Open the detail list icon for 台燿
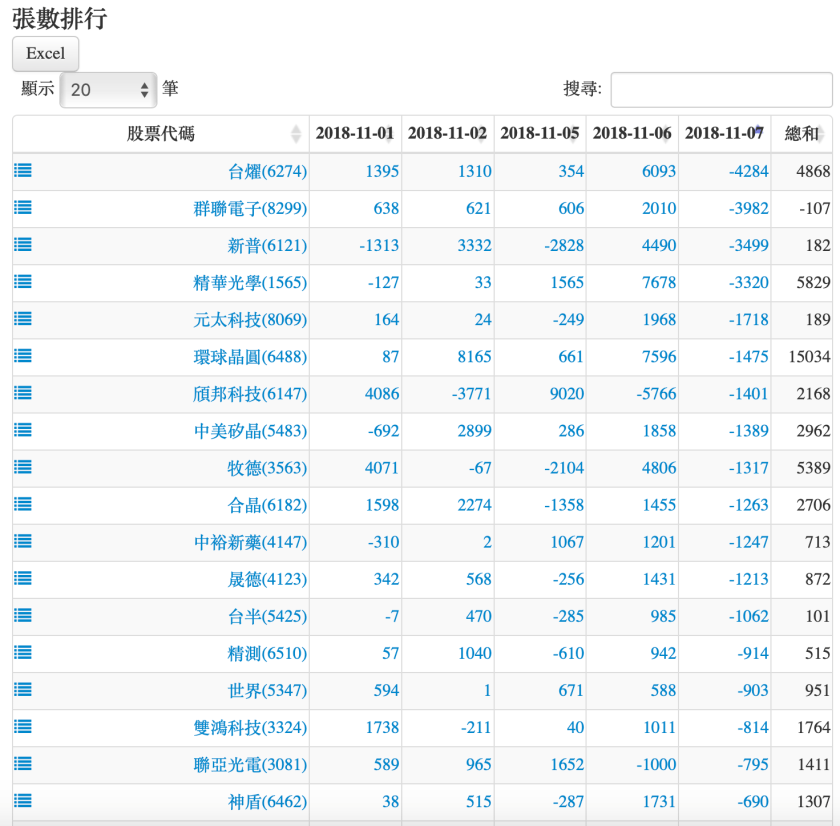This screenshot has width=840, height=826. click(21, 170)
